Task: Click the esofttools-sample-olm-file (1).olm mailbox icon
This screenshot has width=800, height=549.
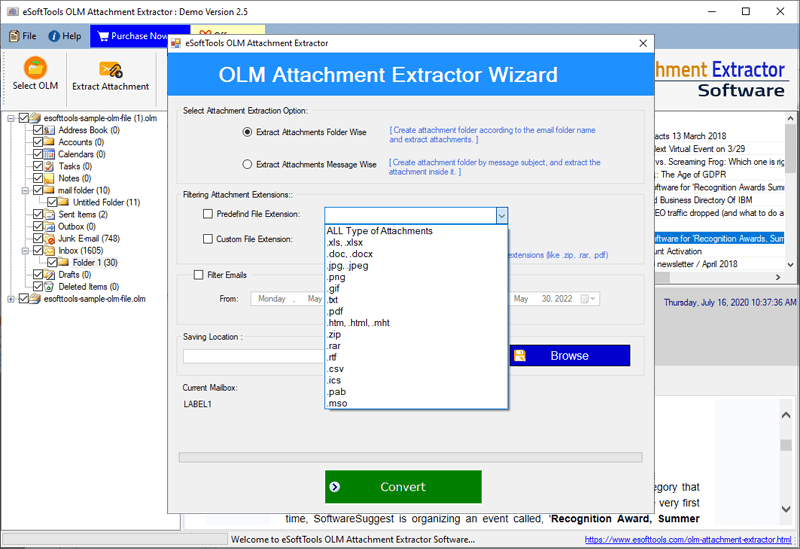Action: pyautogui.click(x=35, y=118)
